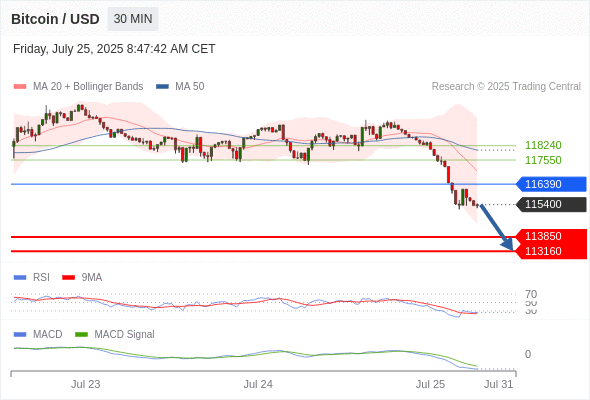Click the MACD legend label
Screen dimensions: 590x400
click(x=48, y=335)
